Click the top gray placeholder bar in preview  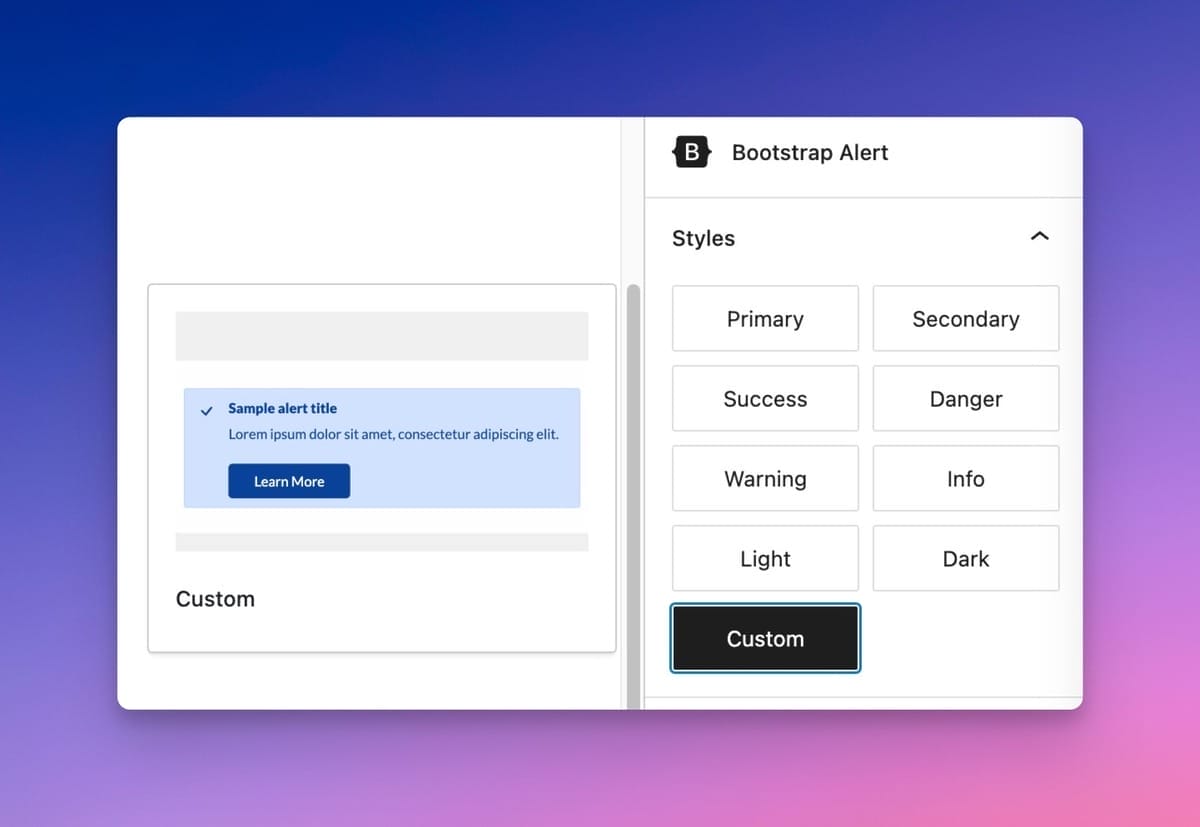click(382, 336)
